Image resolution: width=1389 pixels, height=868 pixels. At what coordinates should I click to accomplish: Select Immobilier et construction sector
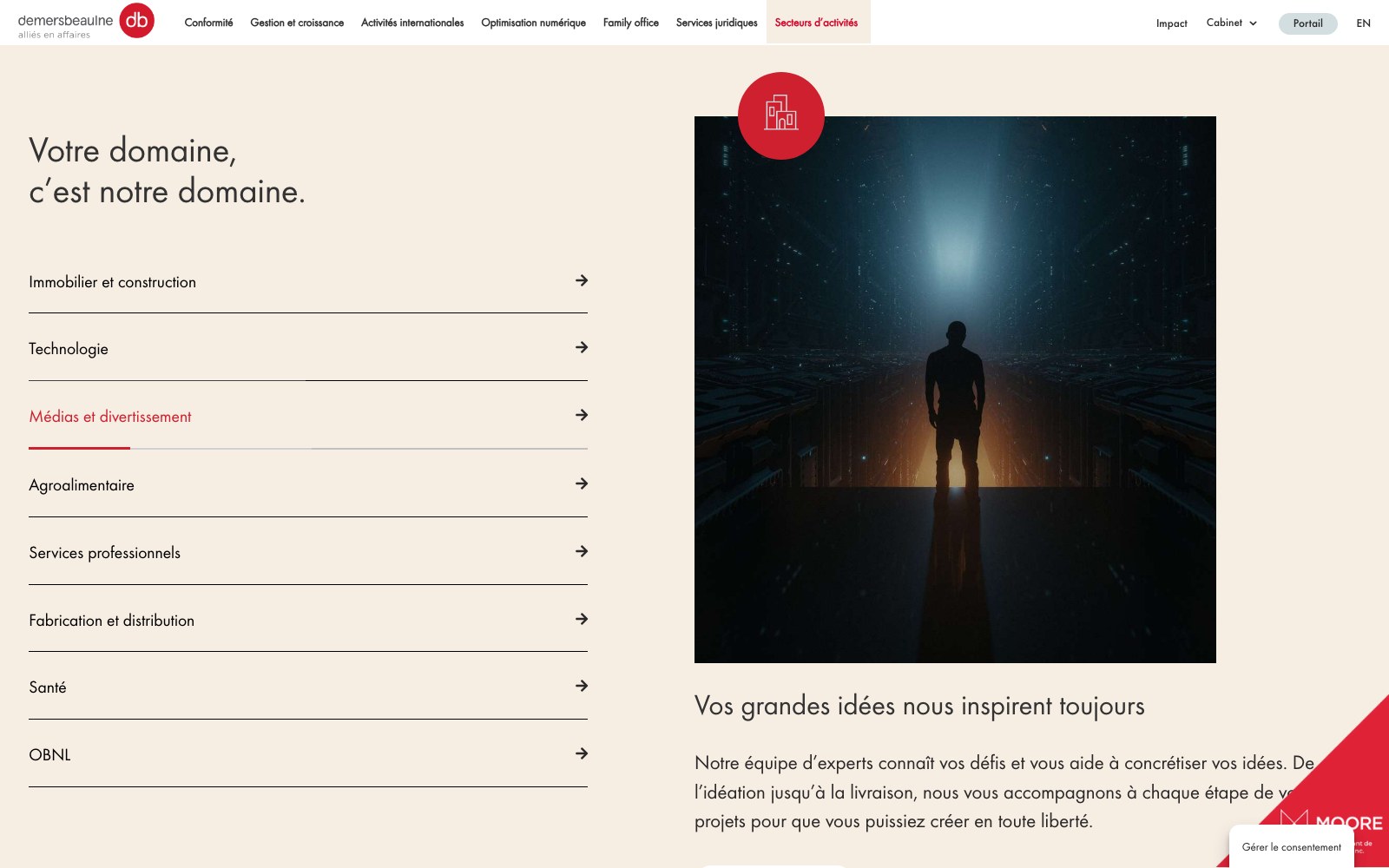point(308,281)
